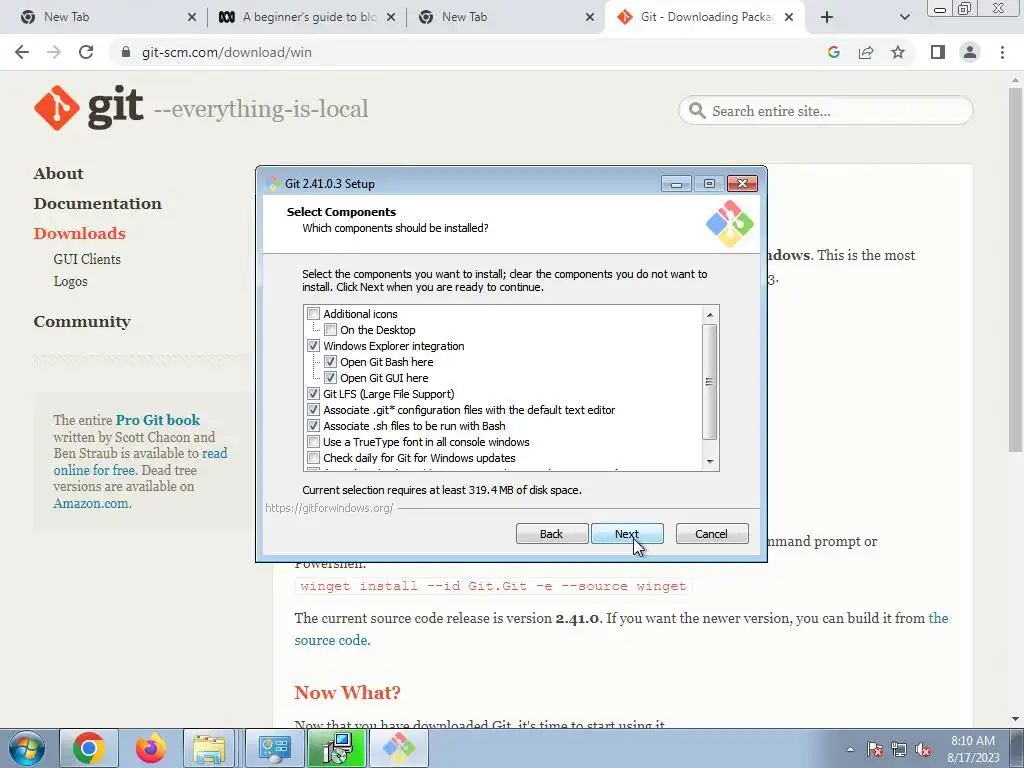
Task: Enable Check daily for Git updates
Action: tap(313, 458)
